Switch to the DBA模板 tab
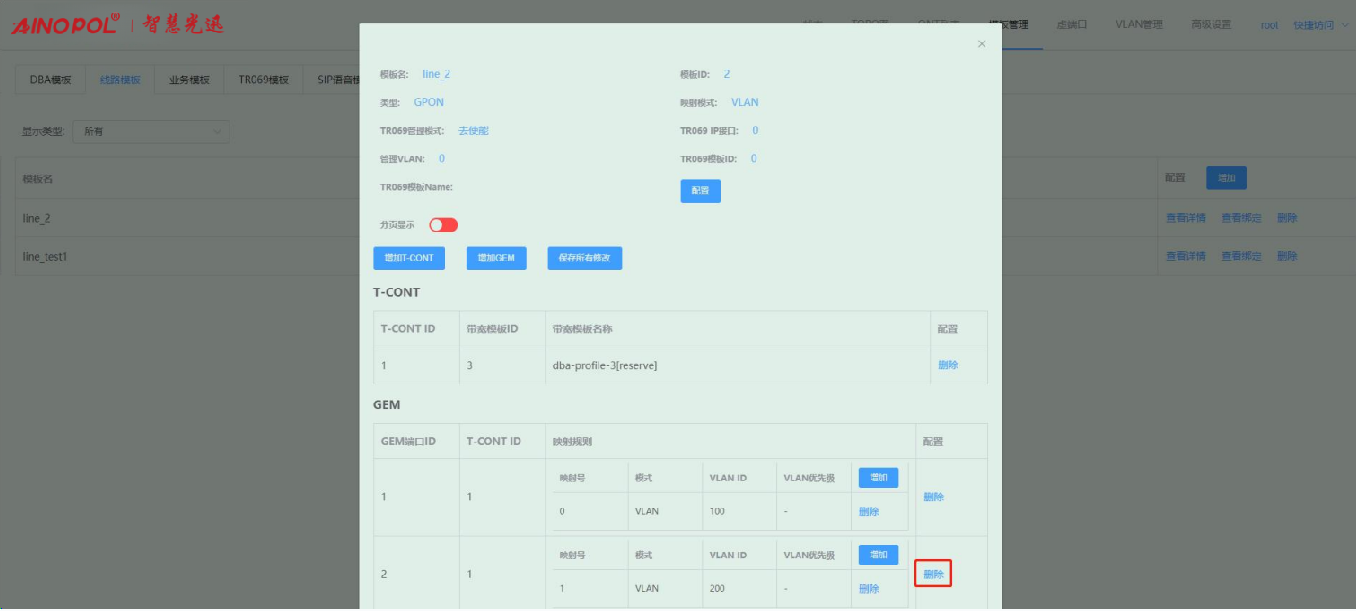This screenshot has width=1356, height=611. (50, 80)
